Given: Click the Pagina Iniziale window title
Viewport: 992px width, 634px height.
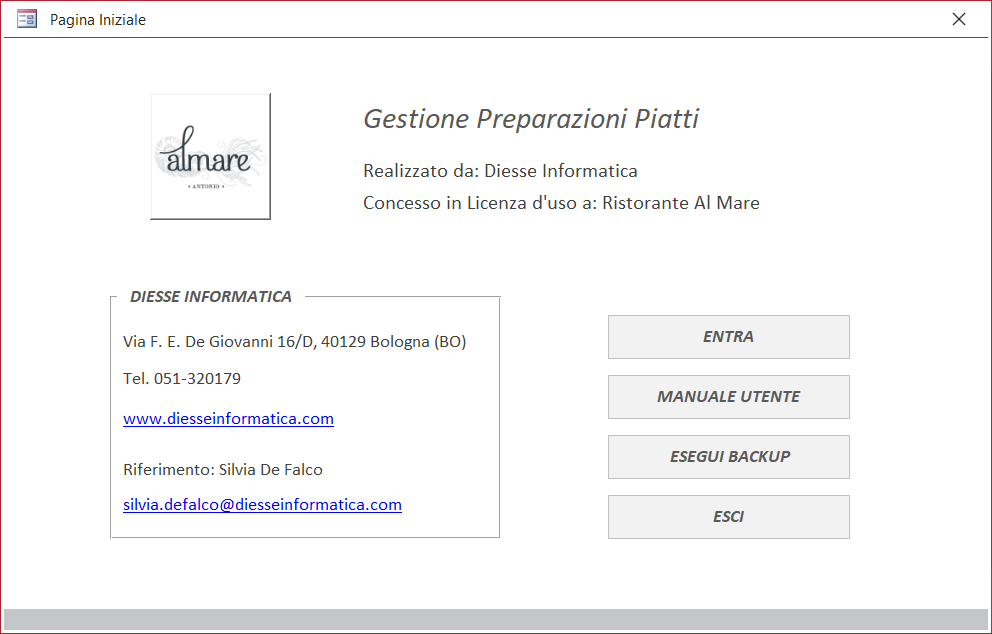Looking at the screenshot, I should click(98, 20).
